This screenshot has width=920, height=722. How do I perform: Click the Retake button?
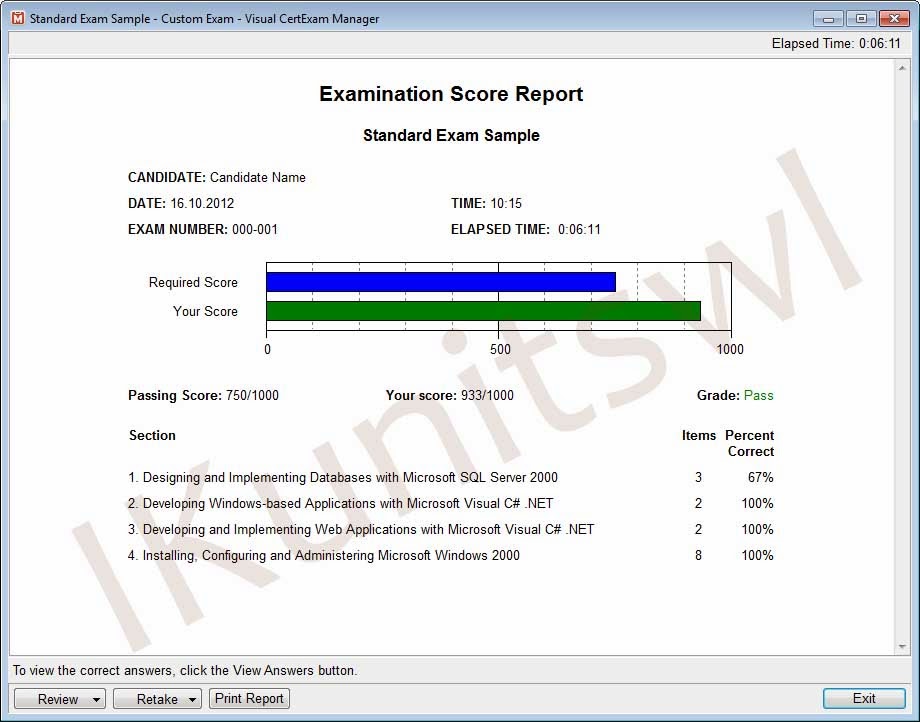click(152, 698)
